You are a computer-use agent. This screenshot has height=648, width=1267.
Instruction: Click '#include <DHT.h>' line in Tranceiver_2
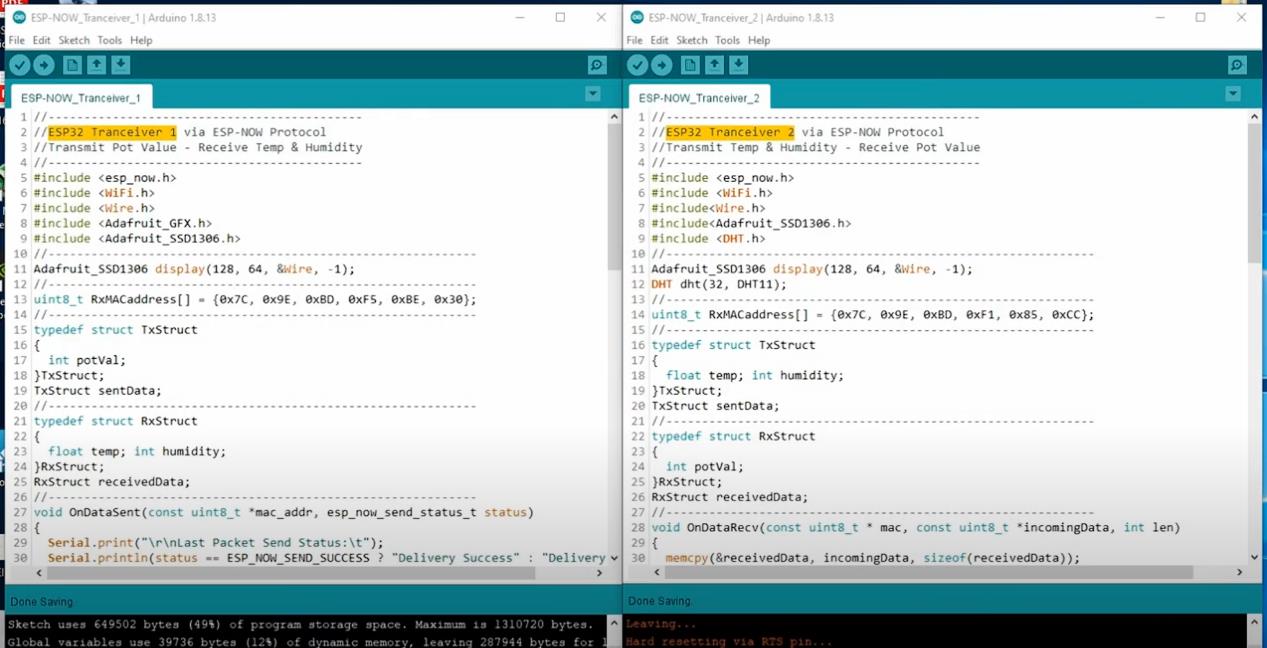pyautogui.click(x=708, y=238)
